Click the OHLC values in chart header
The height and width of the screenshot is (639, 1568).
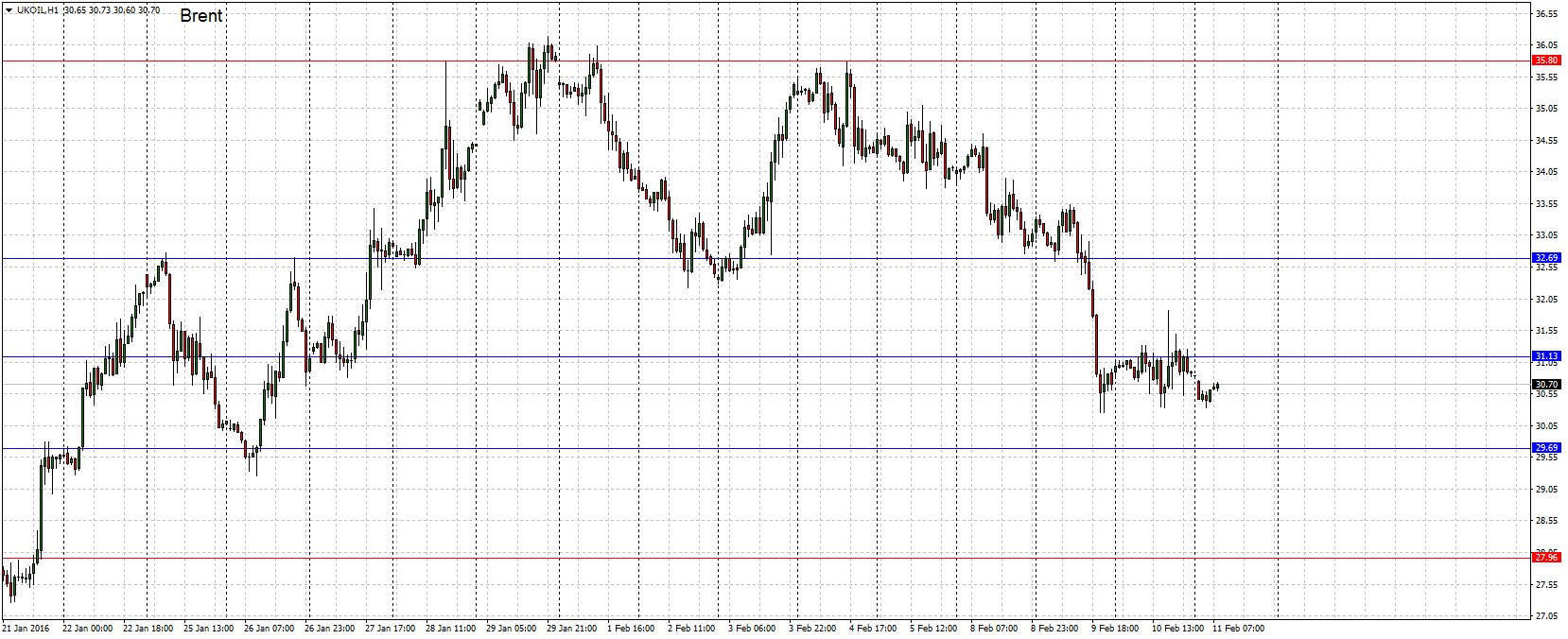coord(112,10)
